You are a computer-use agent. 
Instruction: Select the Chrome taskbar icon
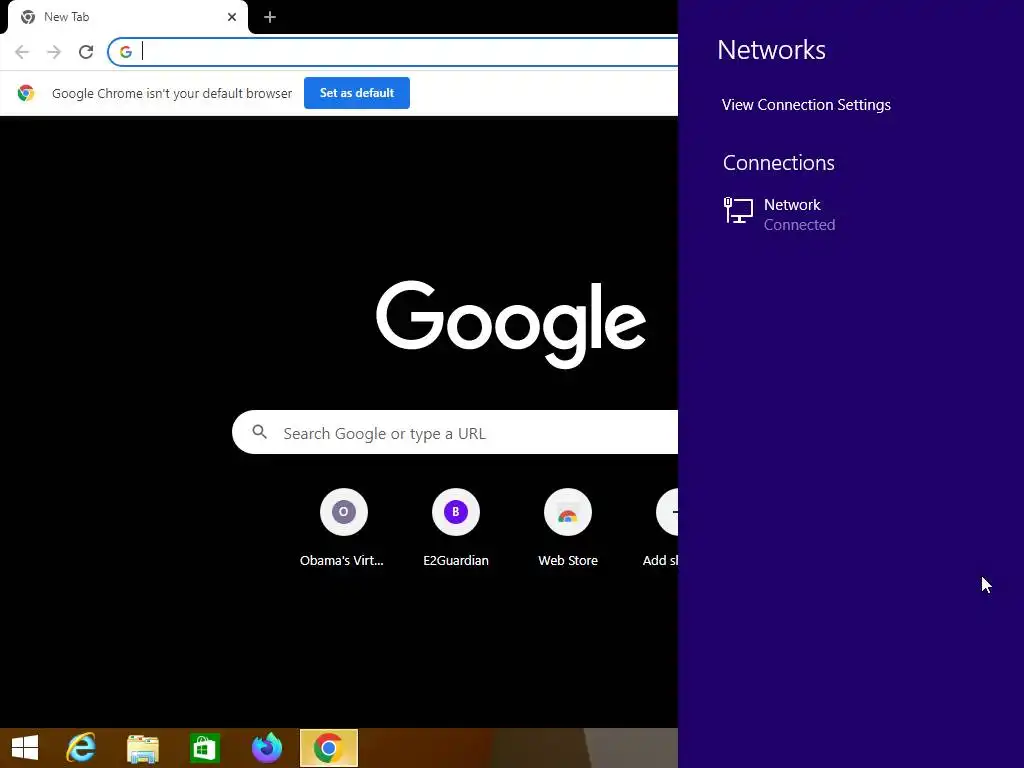(x=328, y=748)
